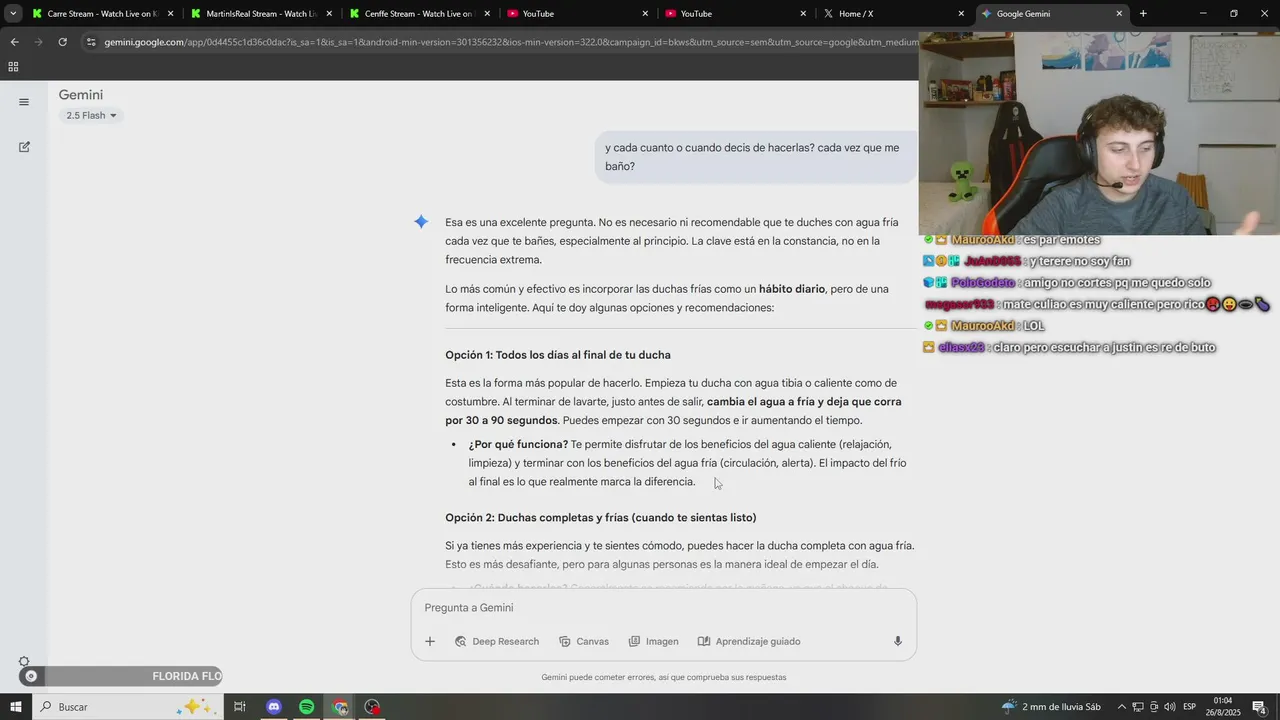
Task: Focus the Pregunta a Gemini input field
Action: (663, 607)
